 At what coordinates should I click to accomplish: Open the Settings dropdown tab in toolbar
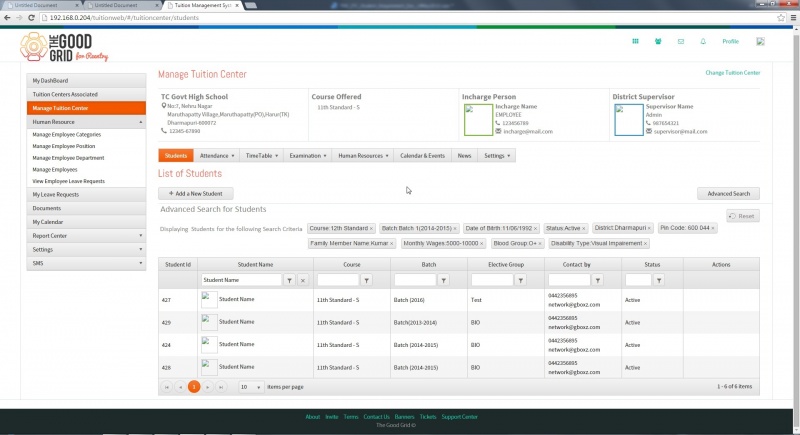pyautogui.click(x=497, y=156)
